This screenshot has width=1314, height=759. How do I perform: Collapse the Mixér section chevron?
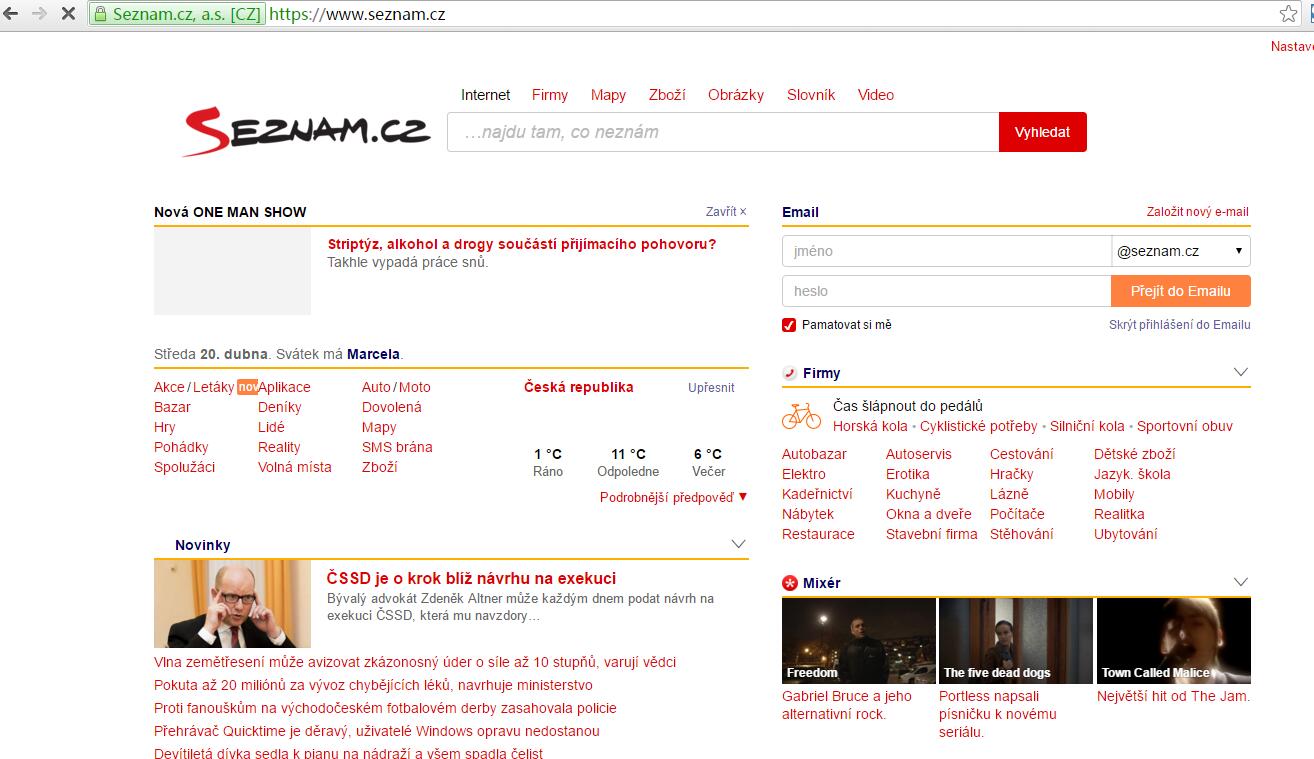pos(1241,582)
